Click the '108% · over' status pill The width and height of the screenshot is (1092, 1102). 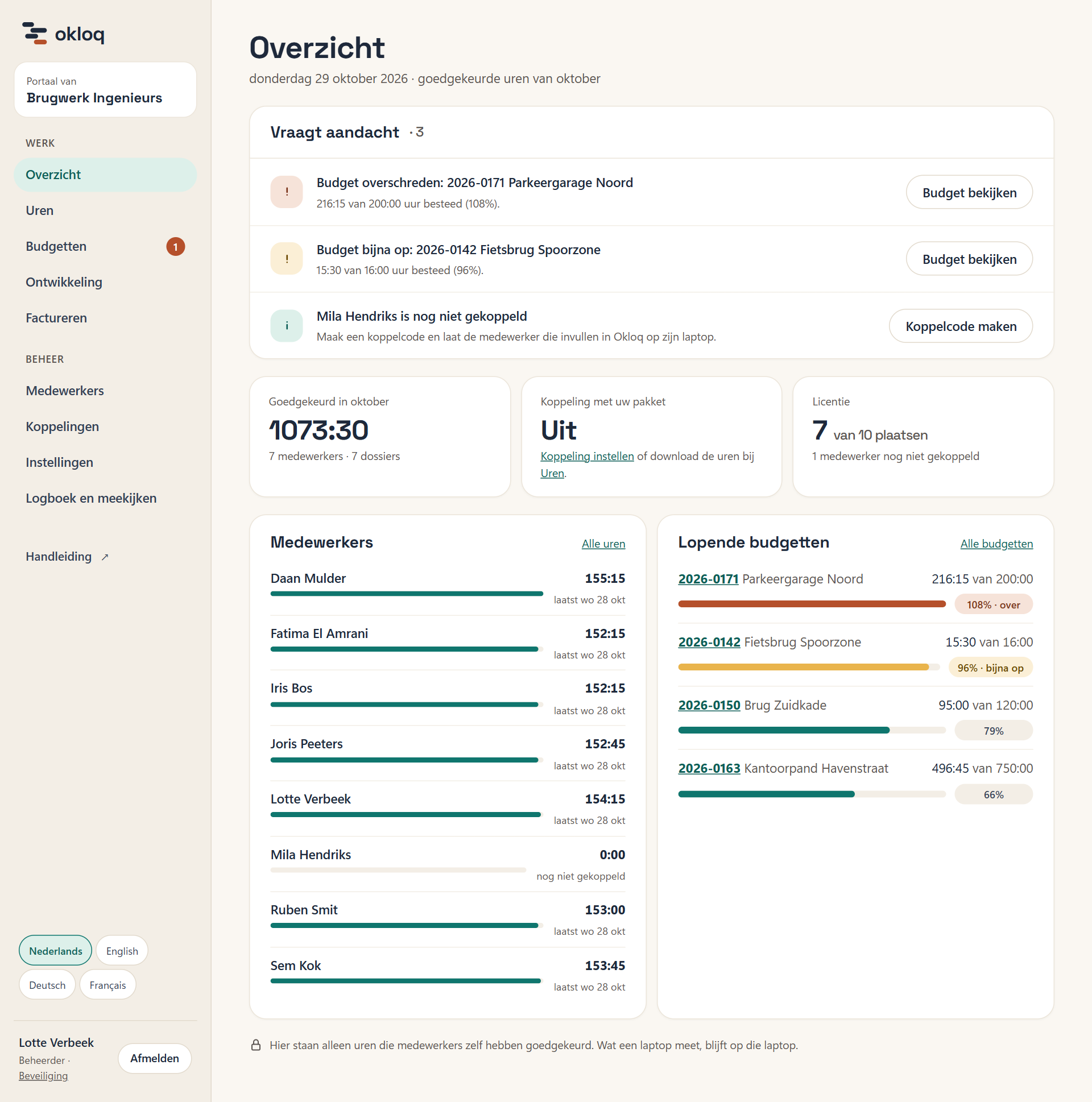[x=992, y=604]
